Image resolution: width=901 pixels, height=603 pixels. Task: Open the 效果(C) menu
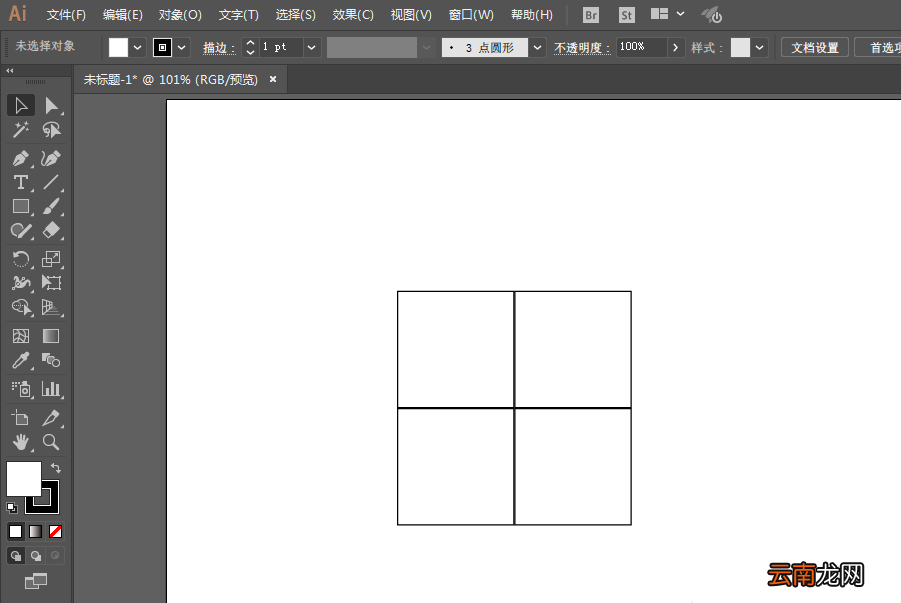[x=353, y=15]
